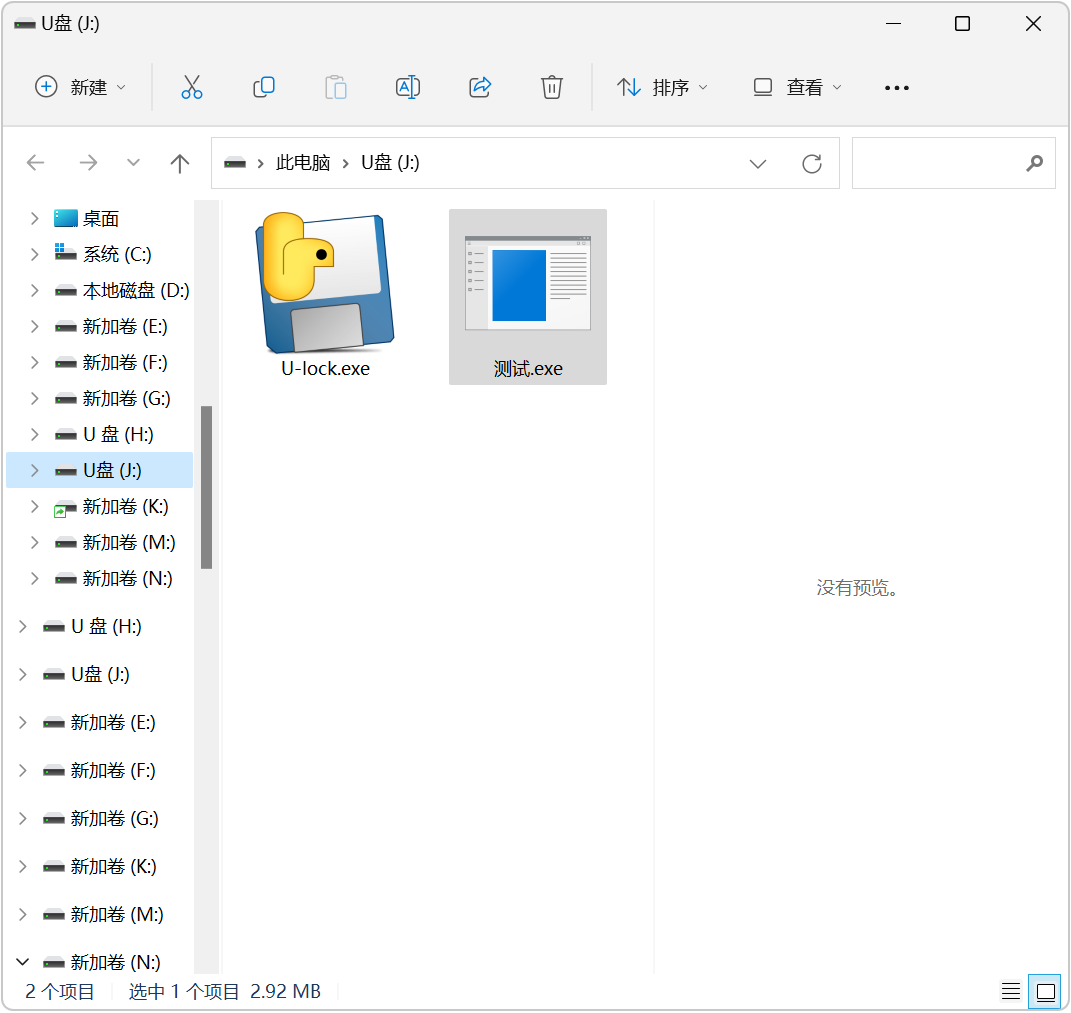Image resolution: width=1071 pixels, height=1013 pixels.
Task: Go forward with the right arrow
Action: pyautogui.click(x=88, y=163)
